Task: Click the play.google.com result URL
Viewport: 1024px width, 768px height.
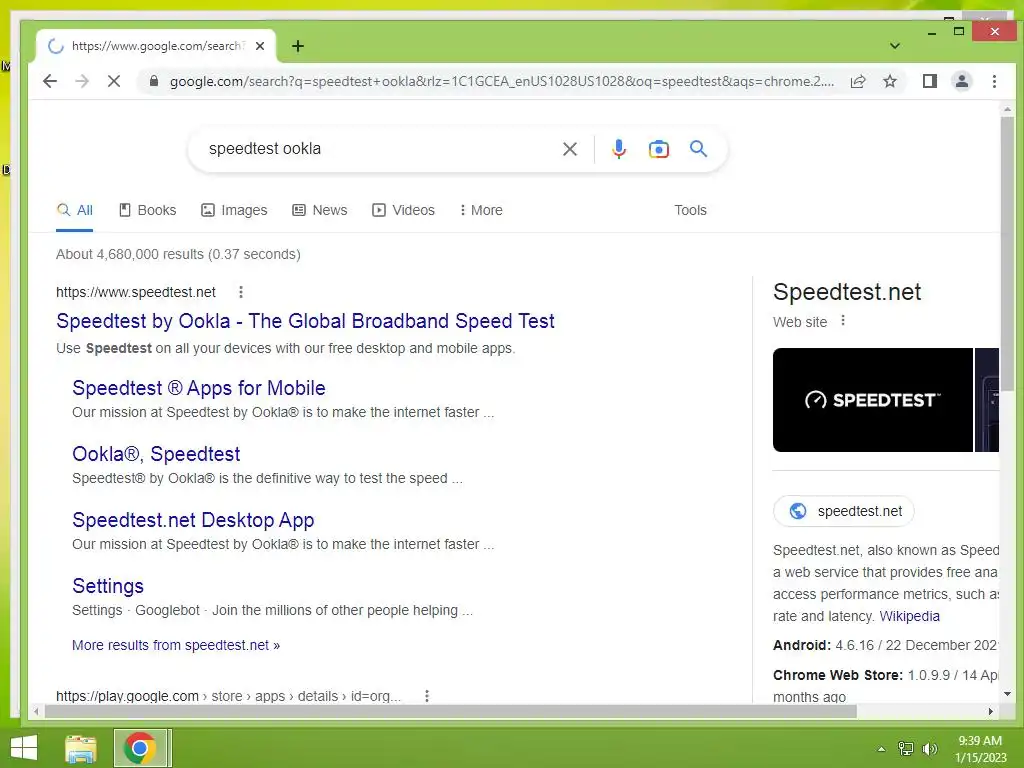Action: click(229, 696)
